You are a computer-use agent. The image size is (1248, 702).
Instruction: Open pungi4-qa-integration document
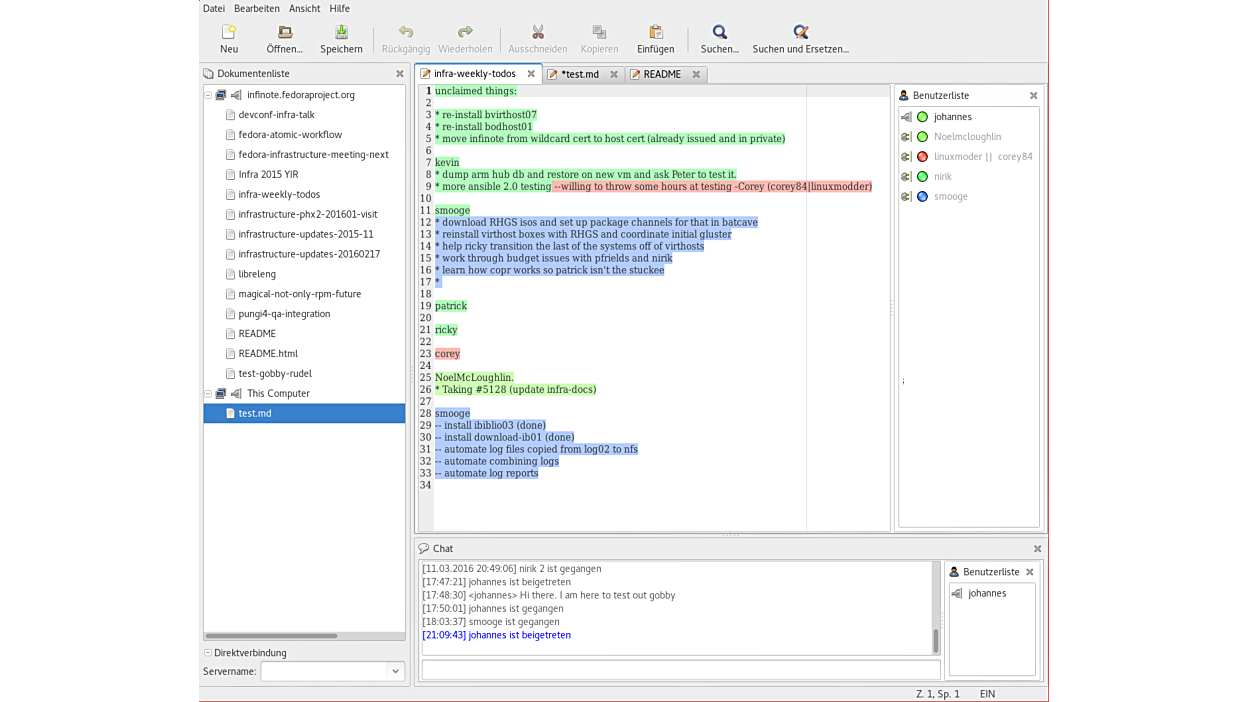(284, 314)
